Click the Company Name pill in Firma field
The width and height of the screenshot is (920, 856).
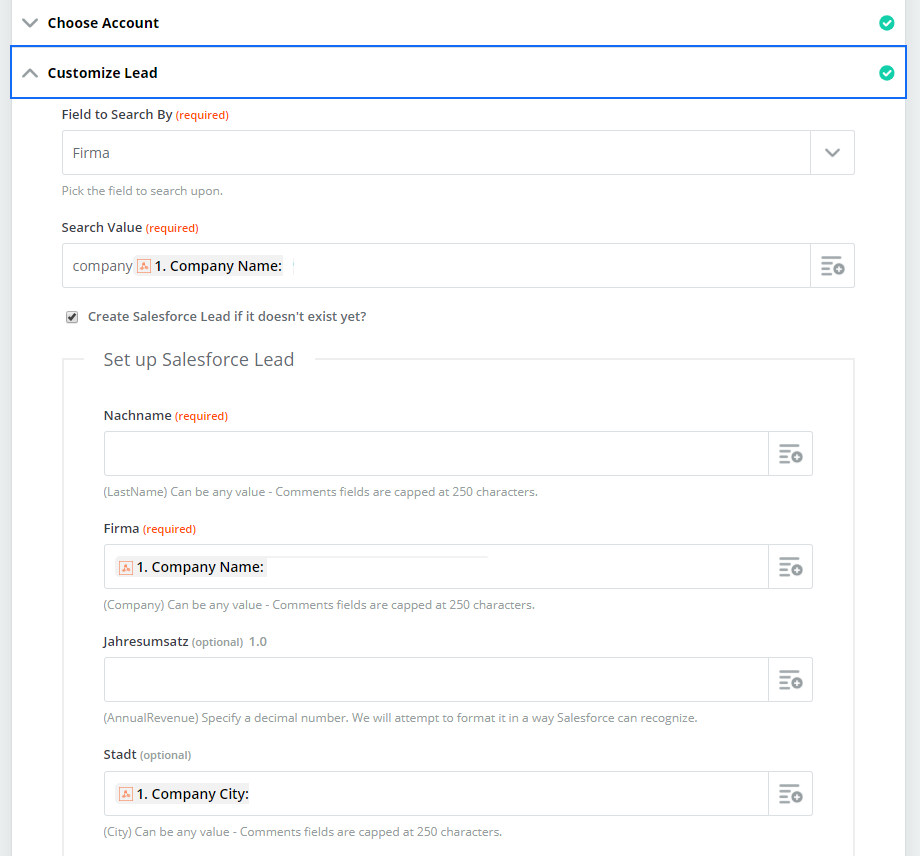[x=191, y=567]
